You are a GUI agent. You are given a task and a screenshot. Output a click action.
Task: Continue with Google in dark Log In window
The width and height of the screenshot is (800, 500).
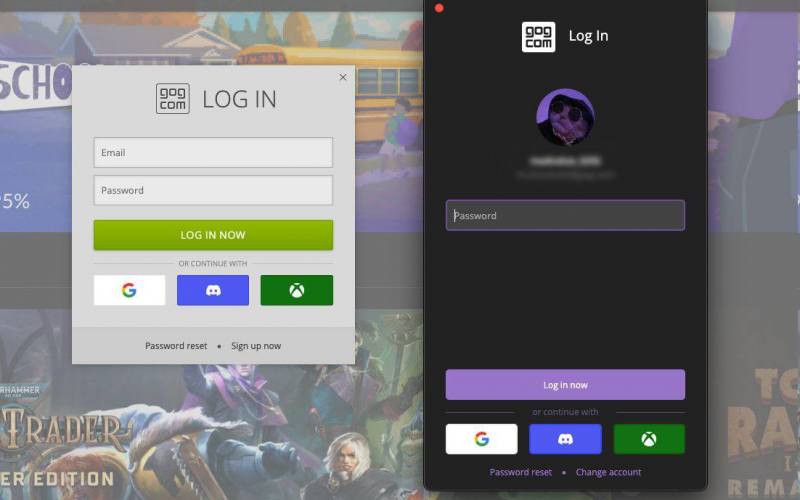482,439
